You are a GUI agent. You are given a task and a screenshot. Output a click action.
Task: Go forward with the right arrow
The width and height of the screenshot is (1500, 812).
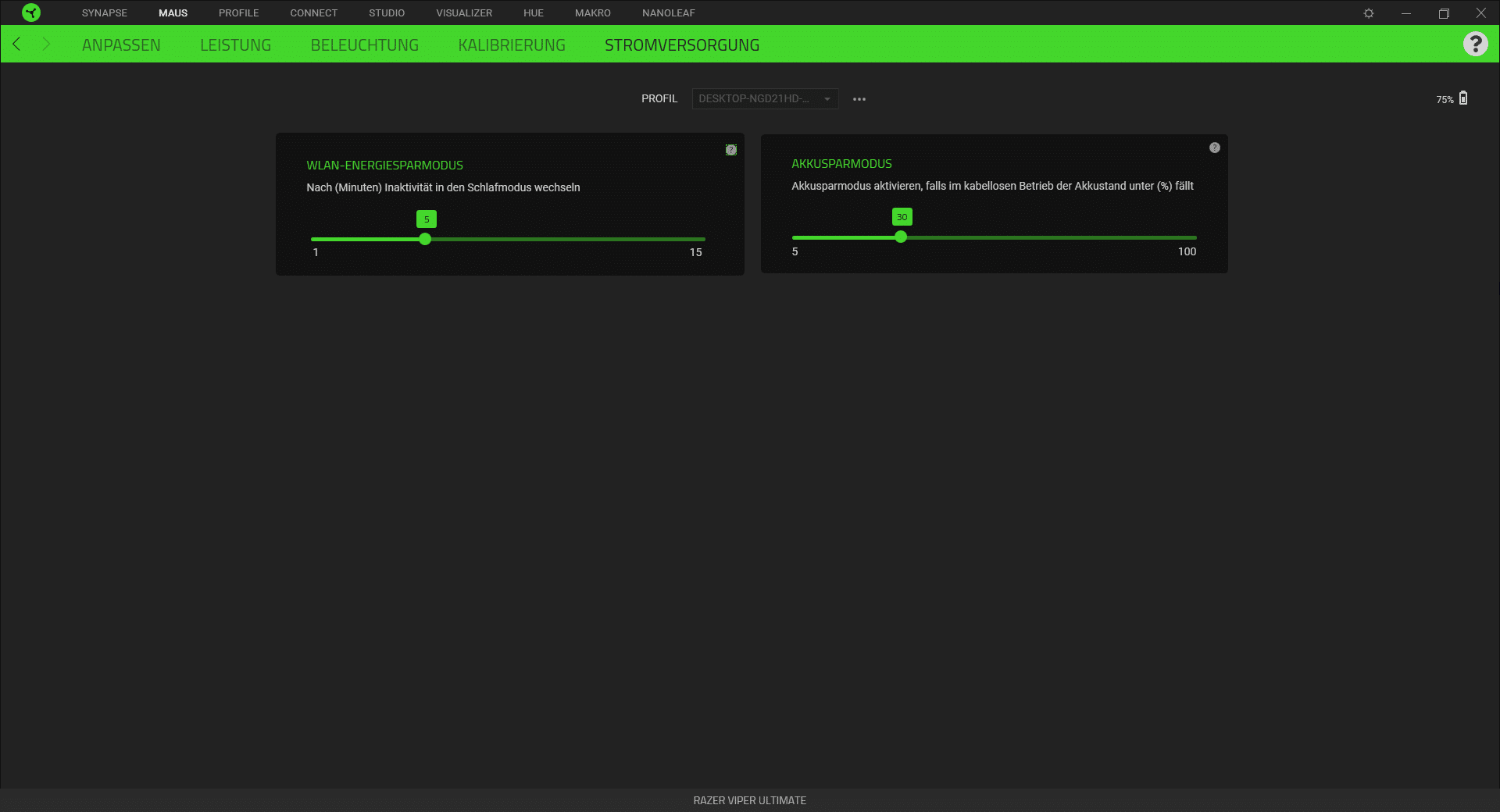[x=46, y=44]
